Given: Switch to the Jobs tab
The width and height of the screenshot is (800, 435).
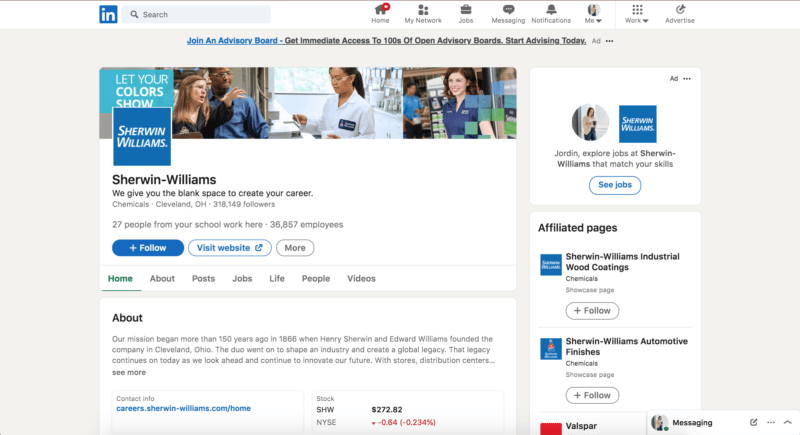Looking at the screenshot, I should [242, 278].
